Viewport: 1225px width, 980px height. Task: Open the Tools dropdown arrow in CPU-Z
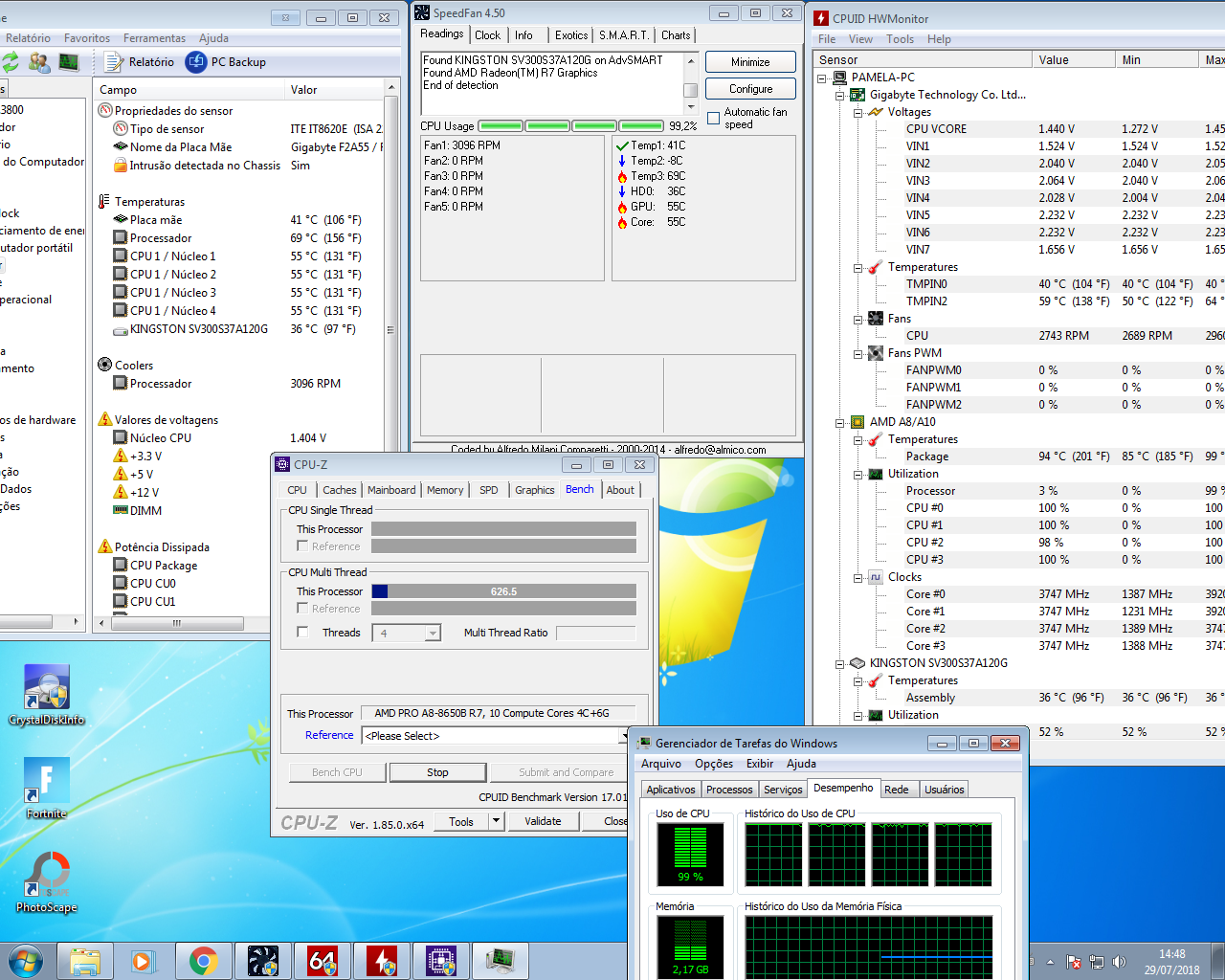[x=496, y=821]
